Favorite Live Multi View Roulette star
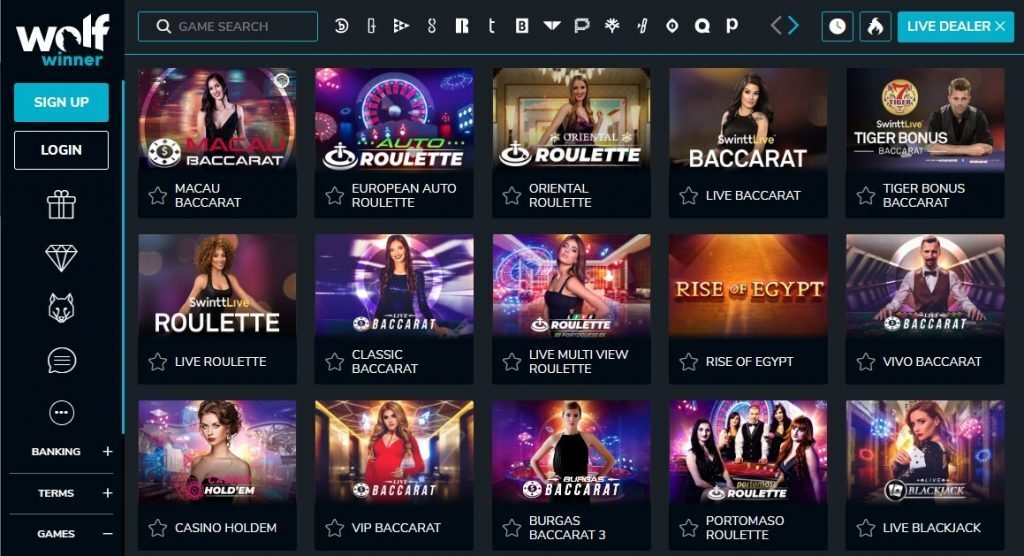This screenshot has height=556, width=1024. point(512,361)
